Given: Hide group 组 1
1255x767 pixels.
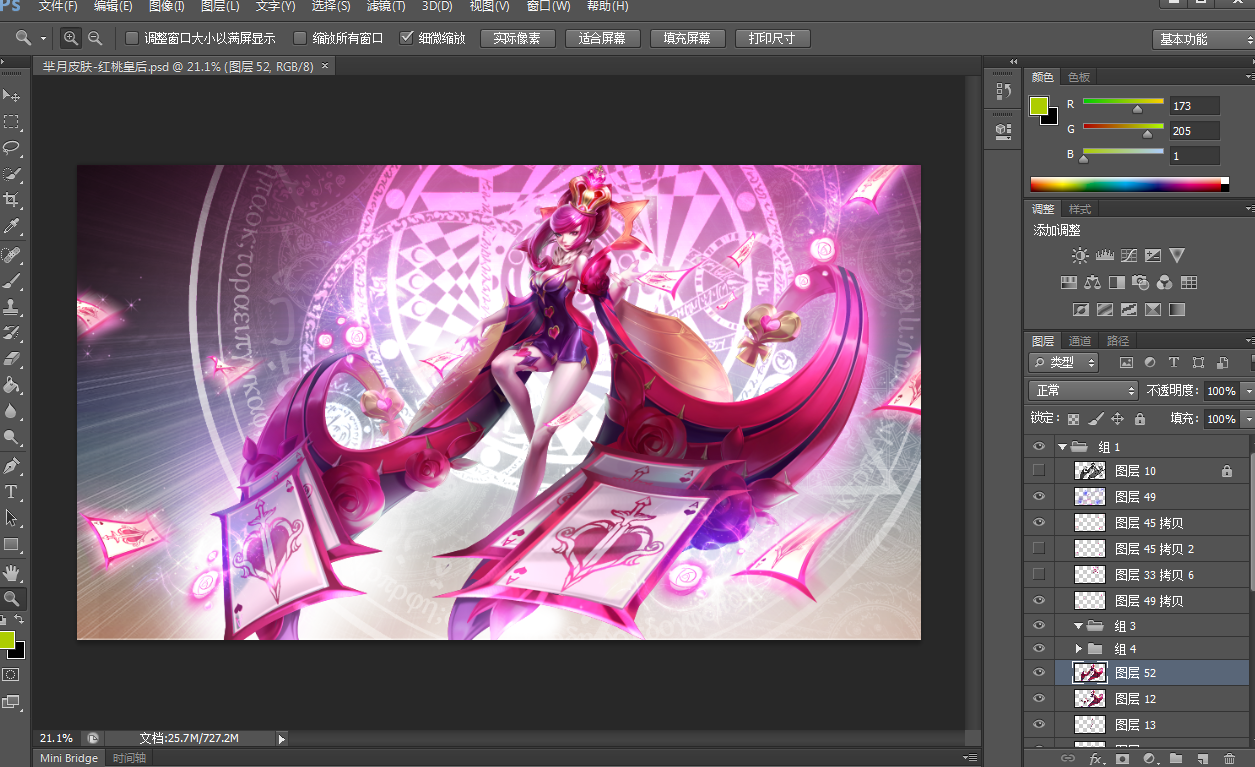Looking at the screenshot, I should (1039, 446).
